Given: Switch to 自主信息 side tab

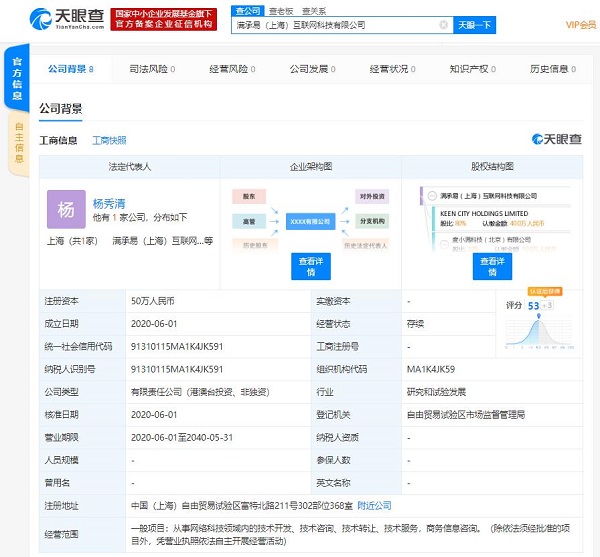Looking at the screenshot, I should (19, 142).
